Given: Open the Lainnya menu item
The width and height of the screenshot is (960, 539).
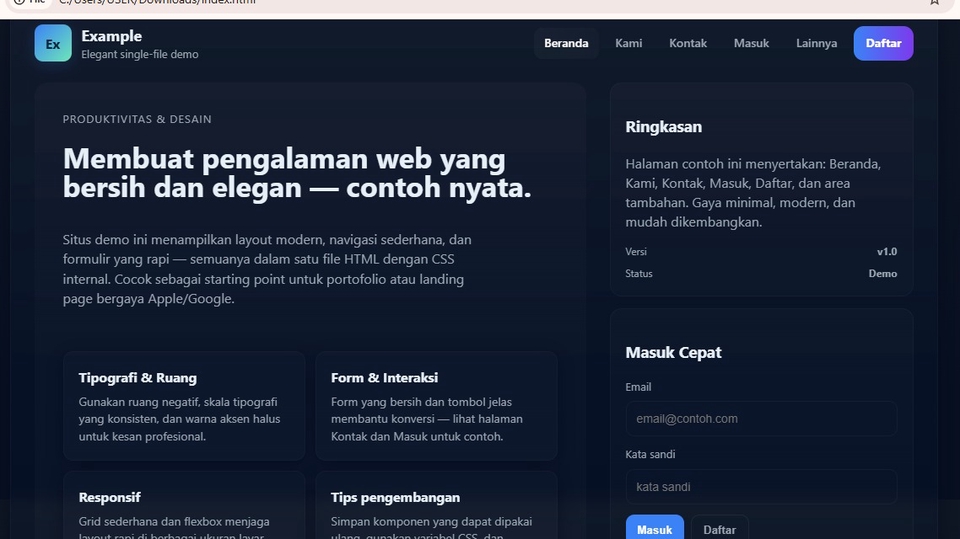Looking at the screenshot, I should pyautogui.click(x=816, y=43).
